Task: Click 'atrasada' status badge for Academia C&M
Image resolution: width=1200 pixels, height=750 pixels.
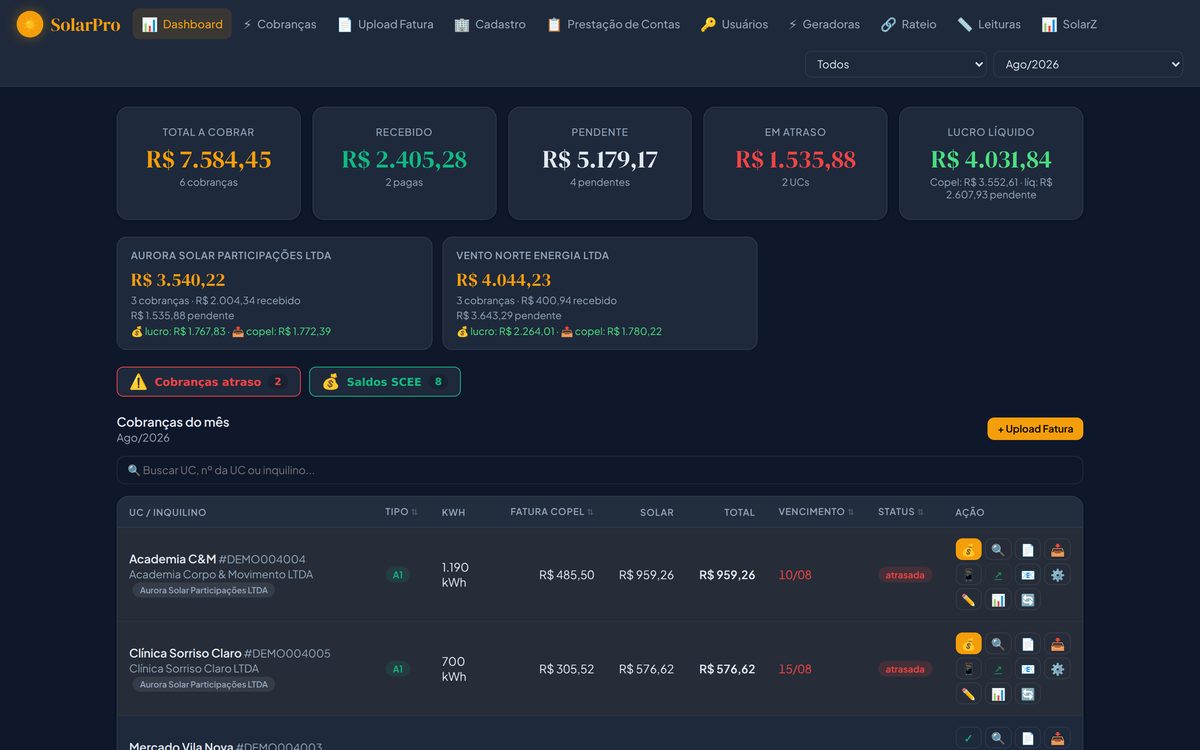Action: 905,575
